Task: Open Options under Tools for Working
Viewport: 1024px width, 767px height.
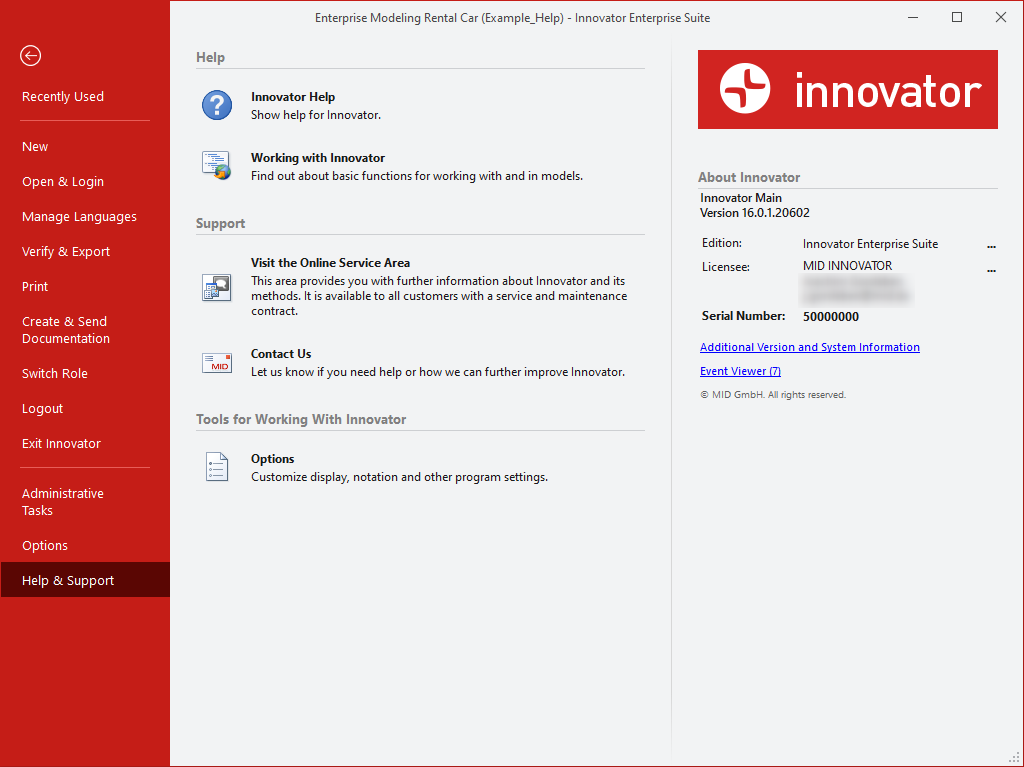Action: click(x=272, y=459)
